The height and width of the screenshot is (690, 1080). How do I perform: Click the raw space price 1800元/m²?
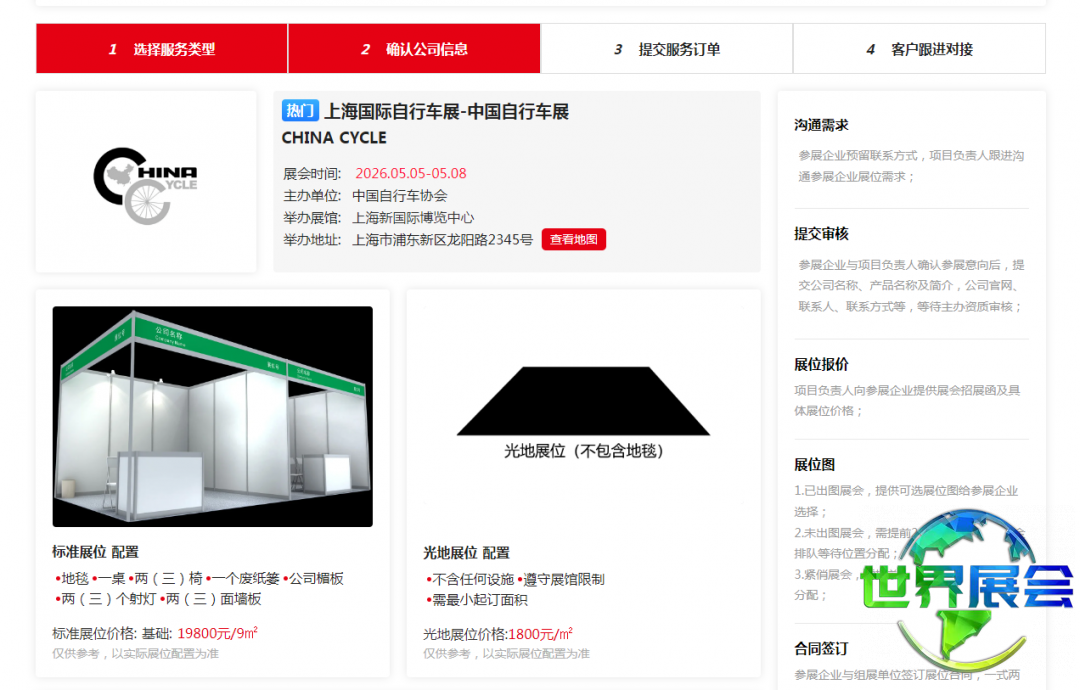[541, 634]
